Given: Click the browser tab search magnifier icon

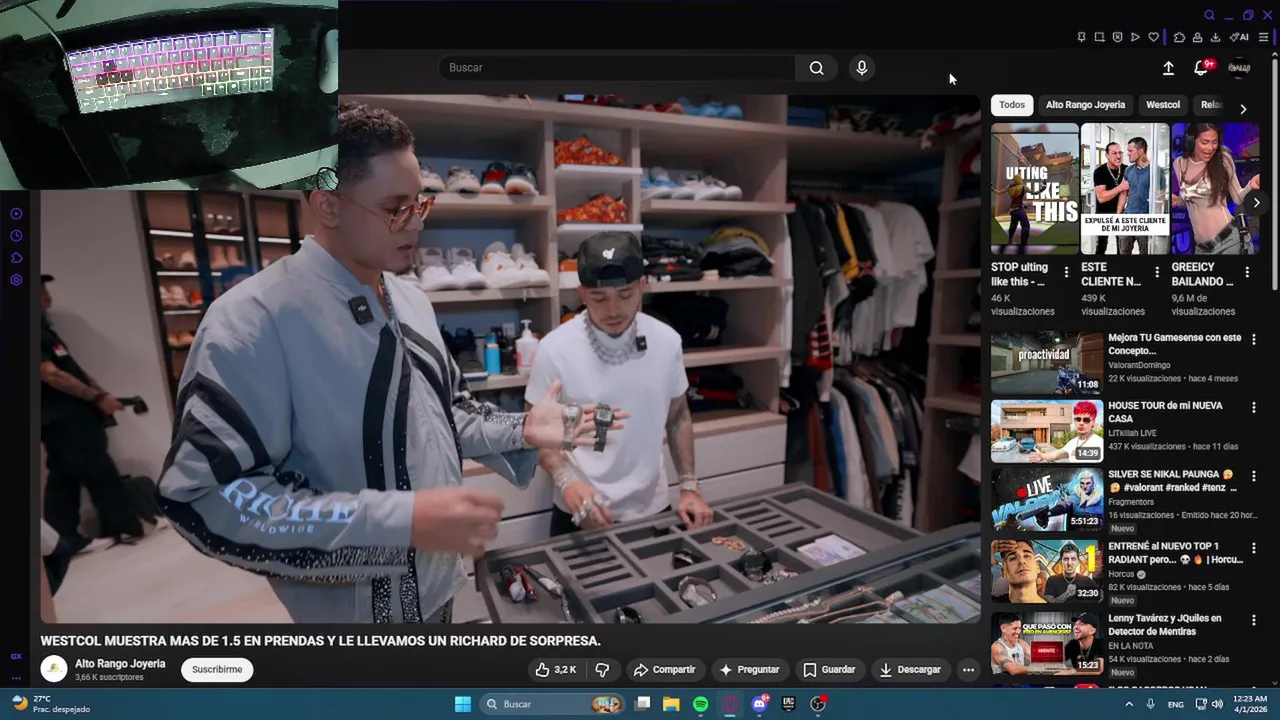Looking at the screenshot, I should pos(1209,15).
